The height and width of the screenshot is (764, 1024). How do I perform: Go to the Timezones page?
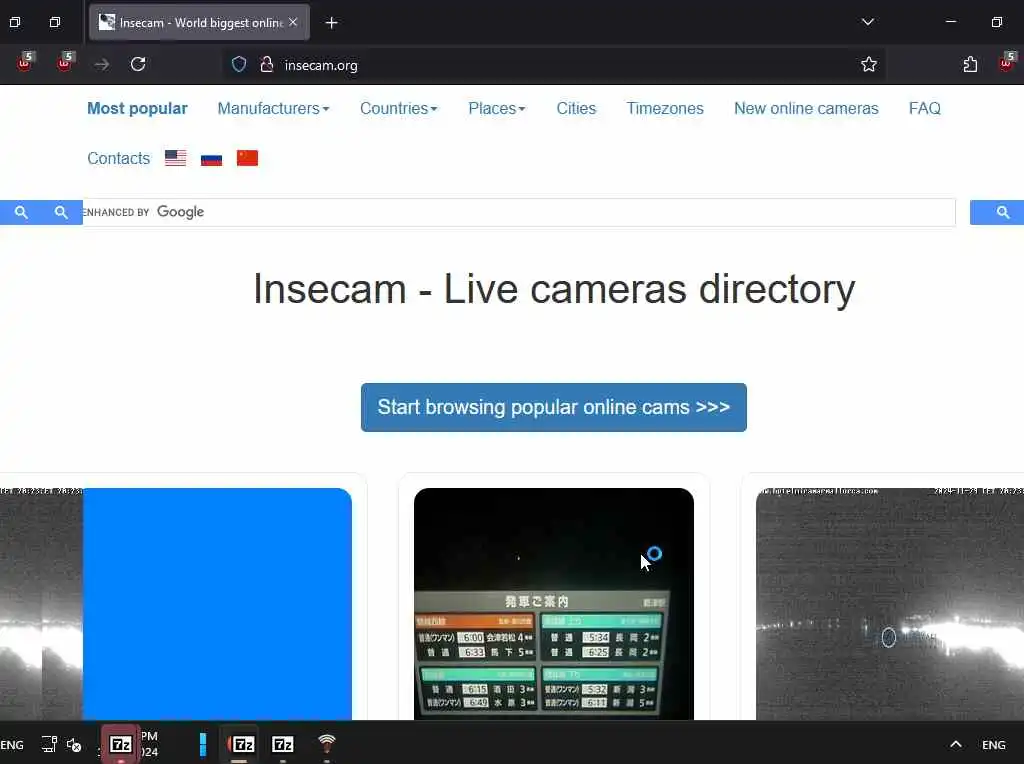[x=665, y=108]
